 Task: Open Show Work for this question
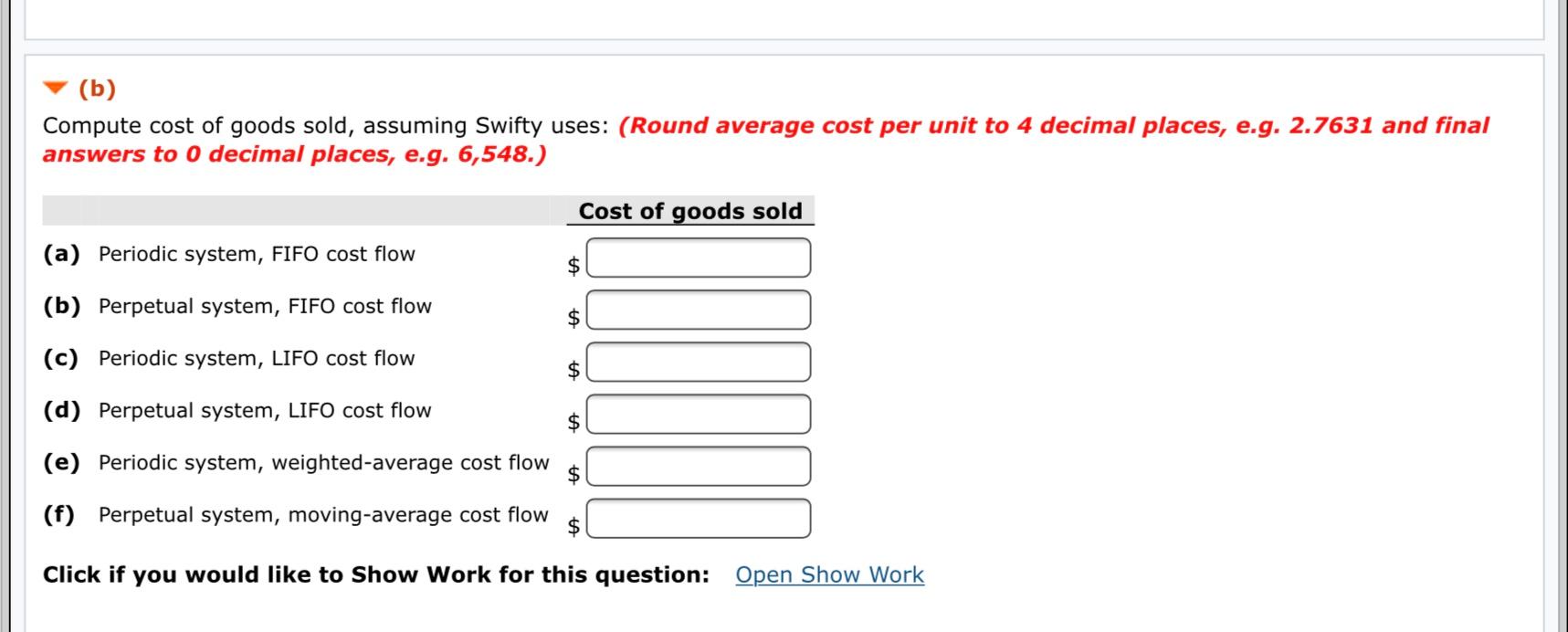tap(828, 574)
